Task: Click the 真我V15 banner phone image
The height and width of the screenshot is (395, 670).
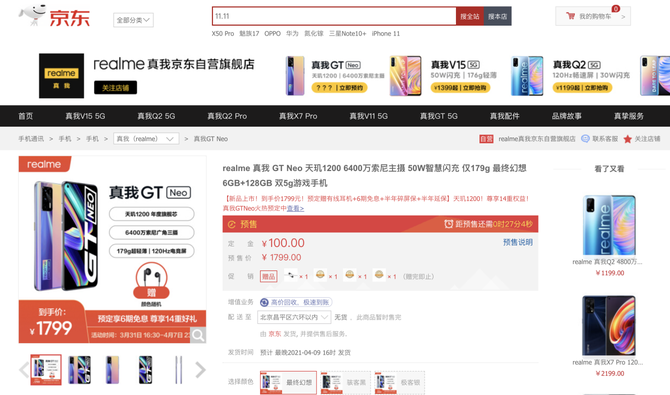Action: pyautogui.click(x=406, y=76)
